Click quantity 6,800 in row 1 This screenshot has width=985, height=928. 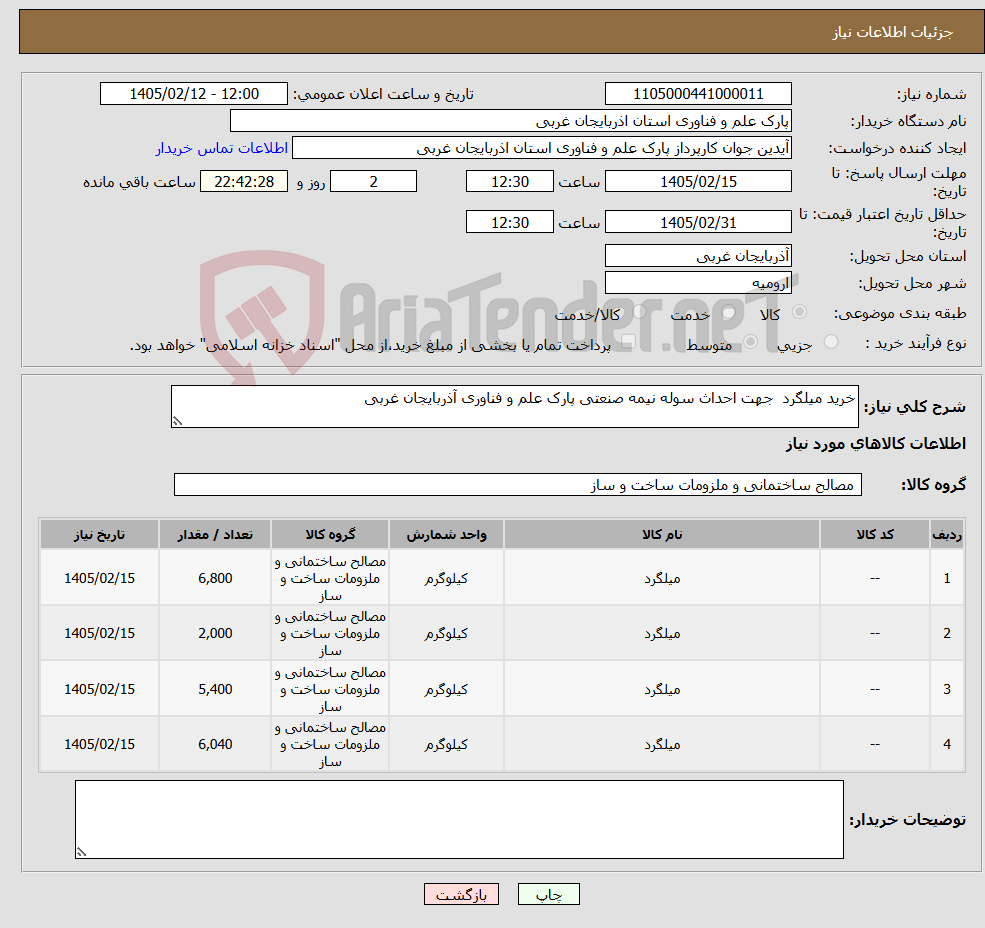(x=215, y=578)
